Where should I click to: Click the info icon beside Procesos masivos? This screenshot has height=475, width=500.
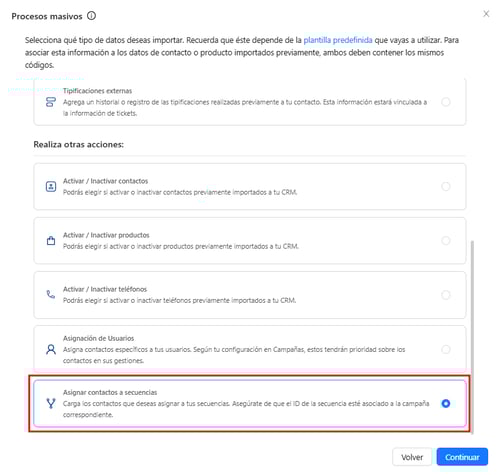point(91,16)
